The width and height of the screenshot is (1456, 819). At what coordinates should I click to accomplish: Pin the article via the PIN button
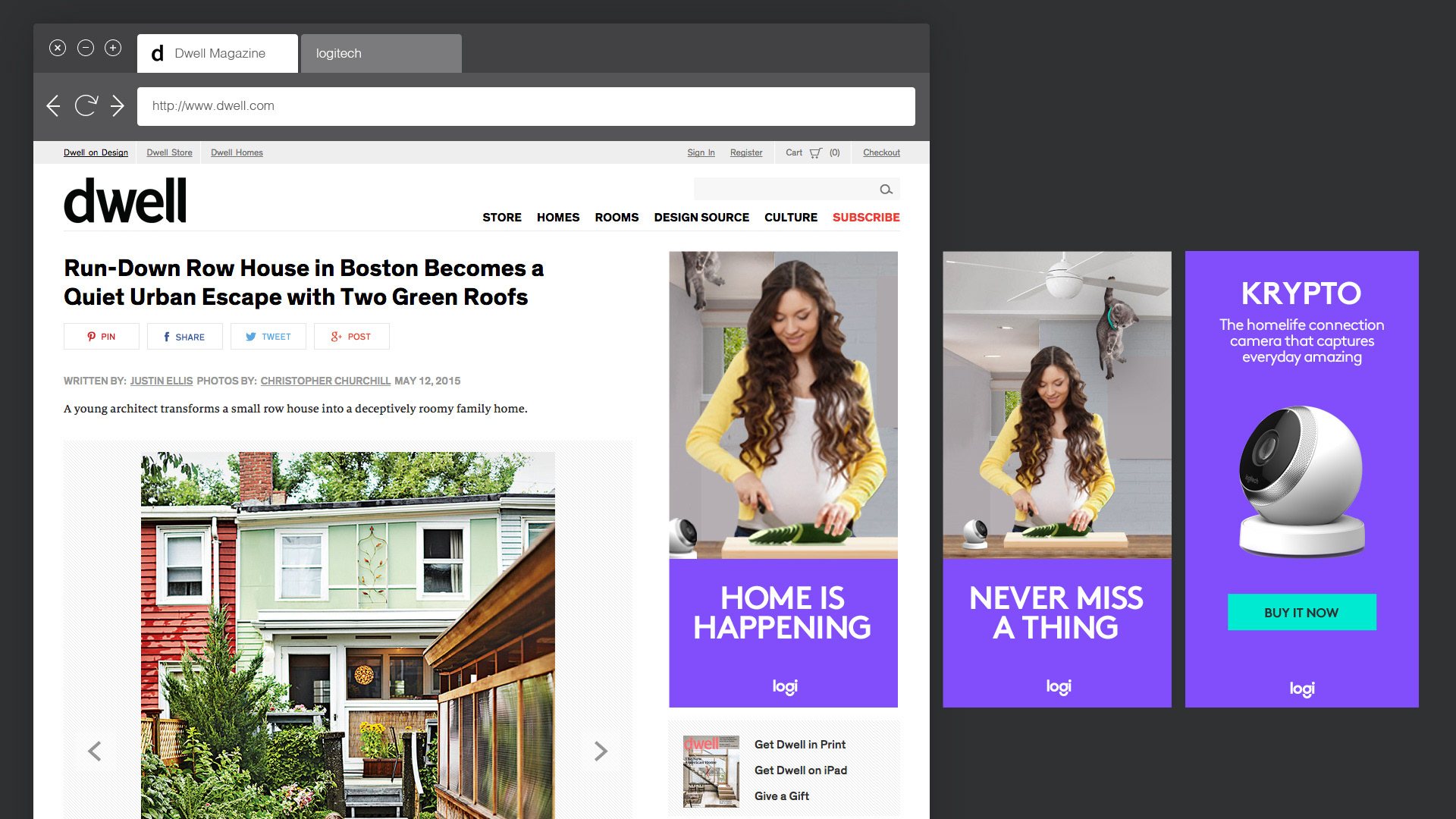(x=102, y=337)
